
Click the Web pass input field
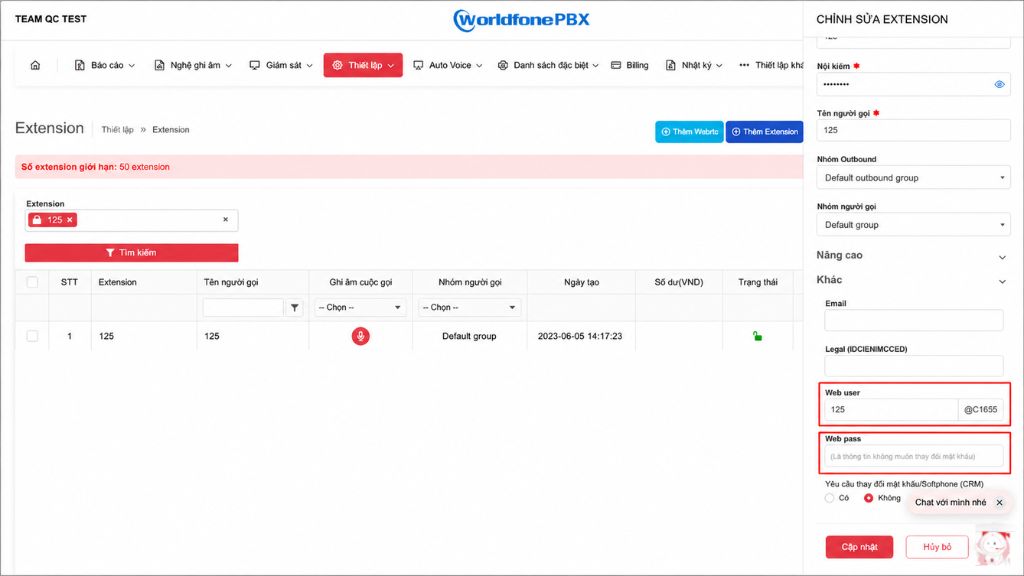click(914, 456)
